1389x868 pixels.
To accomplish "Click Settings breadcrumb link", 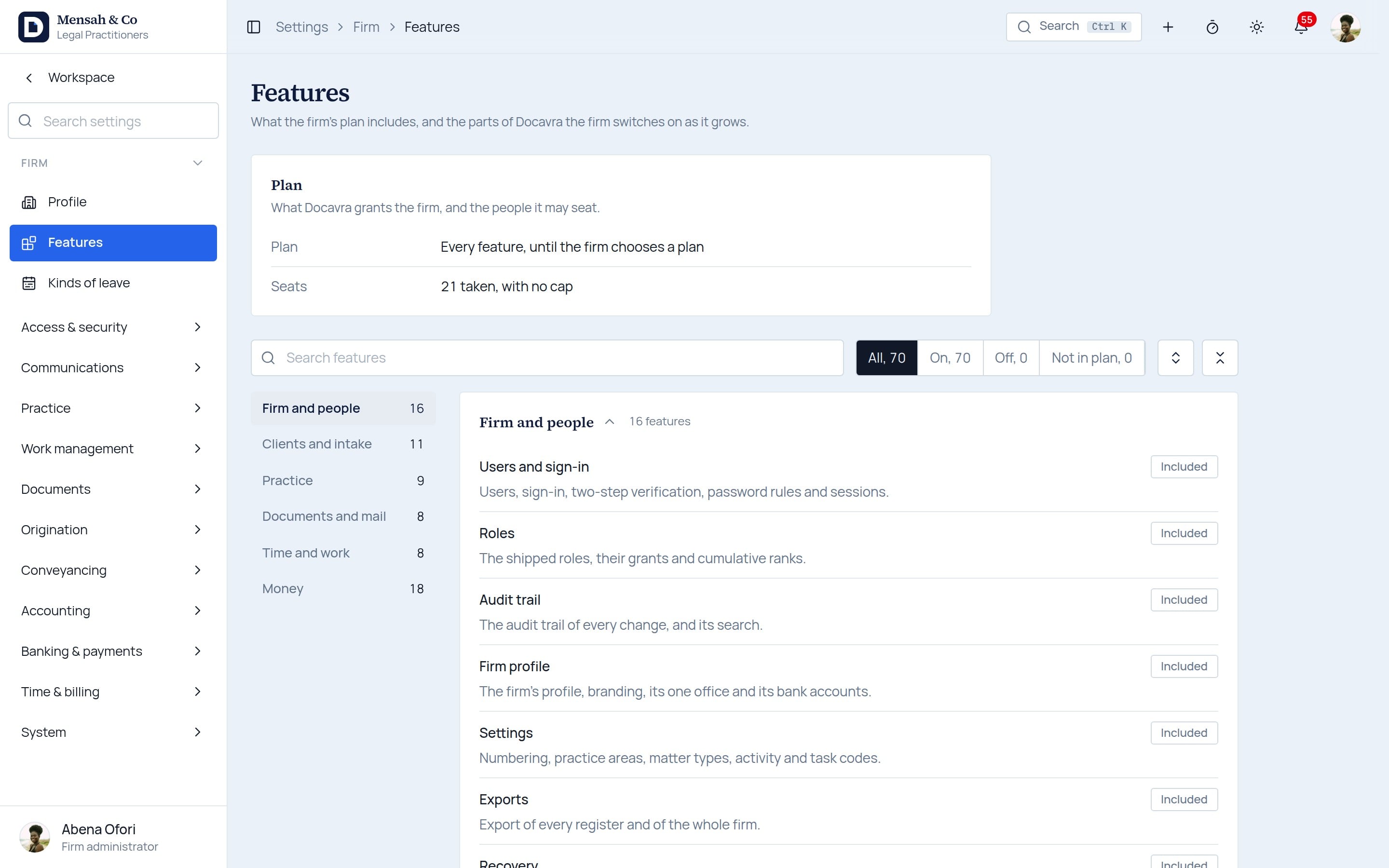I will coord(302,27).
